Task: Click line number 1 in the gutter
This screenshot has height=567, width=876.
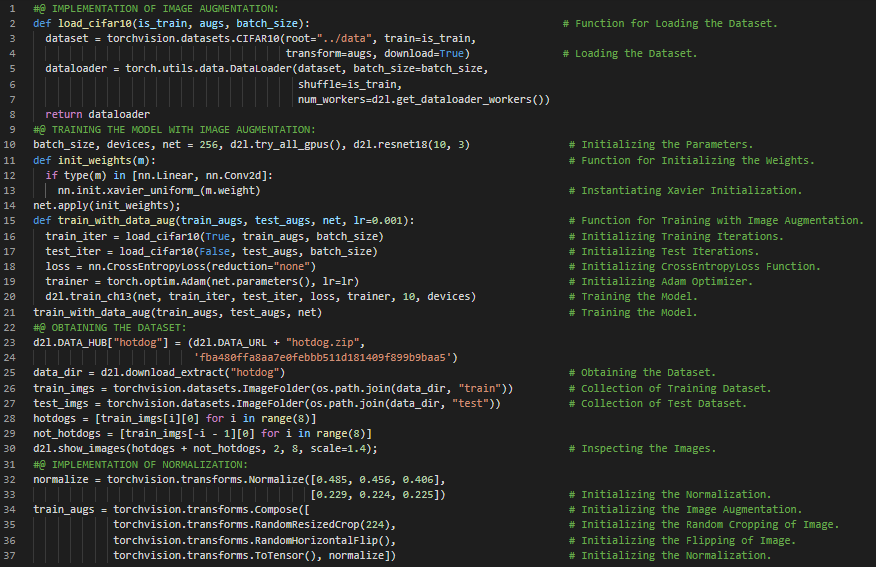Action: coord(9,7)
